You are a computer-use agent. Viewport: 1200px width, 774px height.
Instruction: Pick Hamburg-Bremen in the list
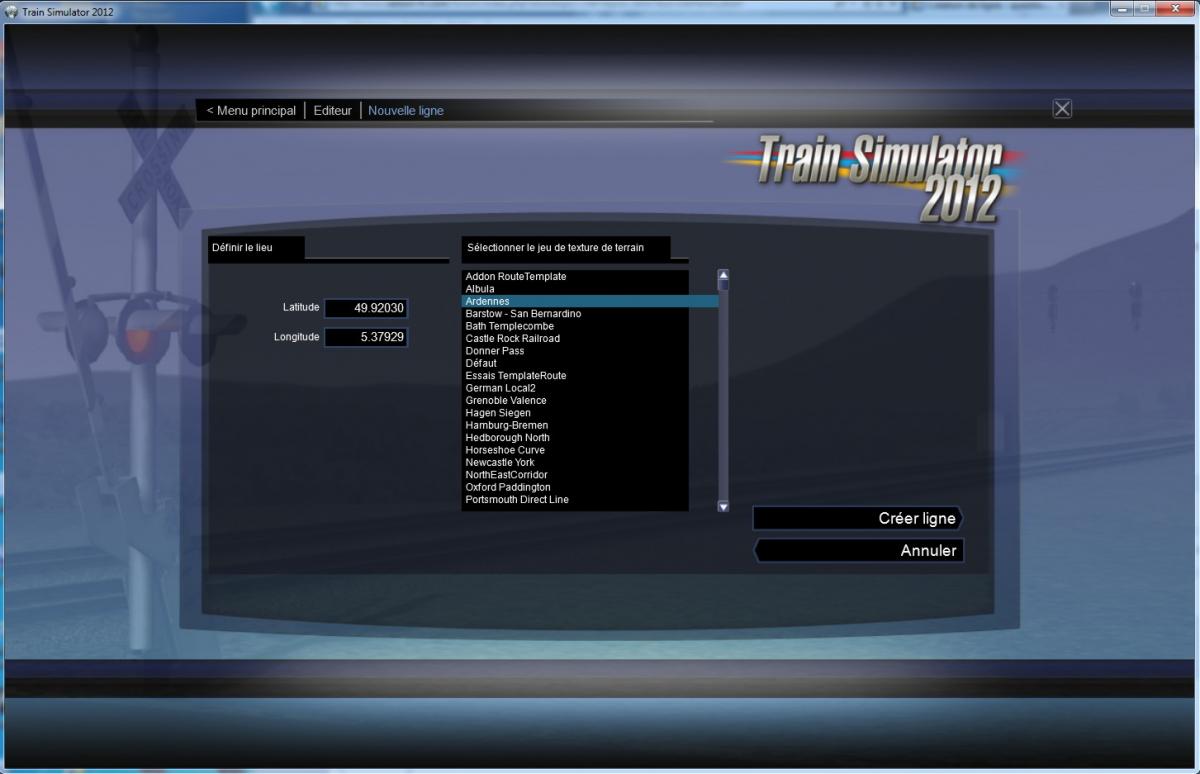tap(575, 425)
